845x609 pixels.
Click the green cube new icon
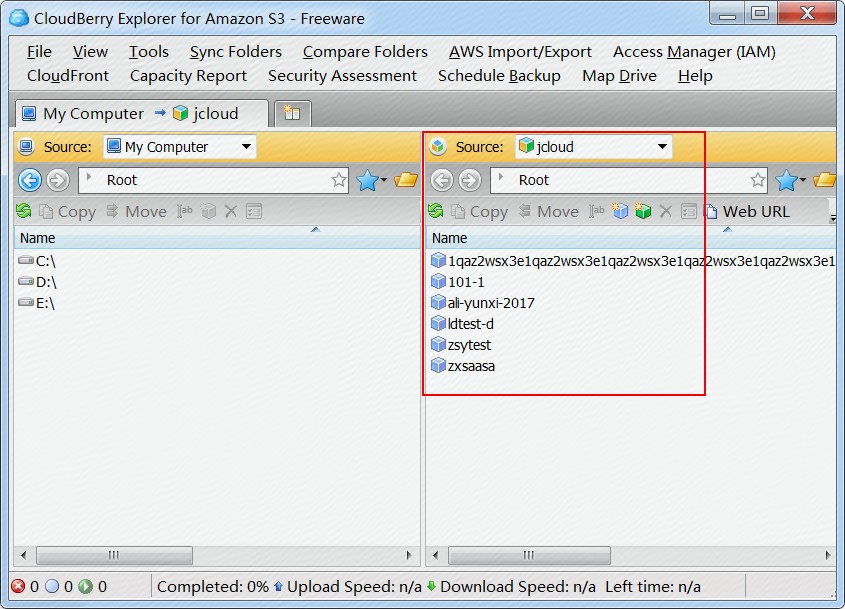pos(643,211)
